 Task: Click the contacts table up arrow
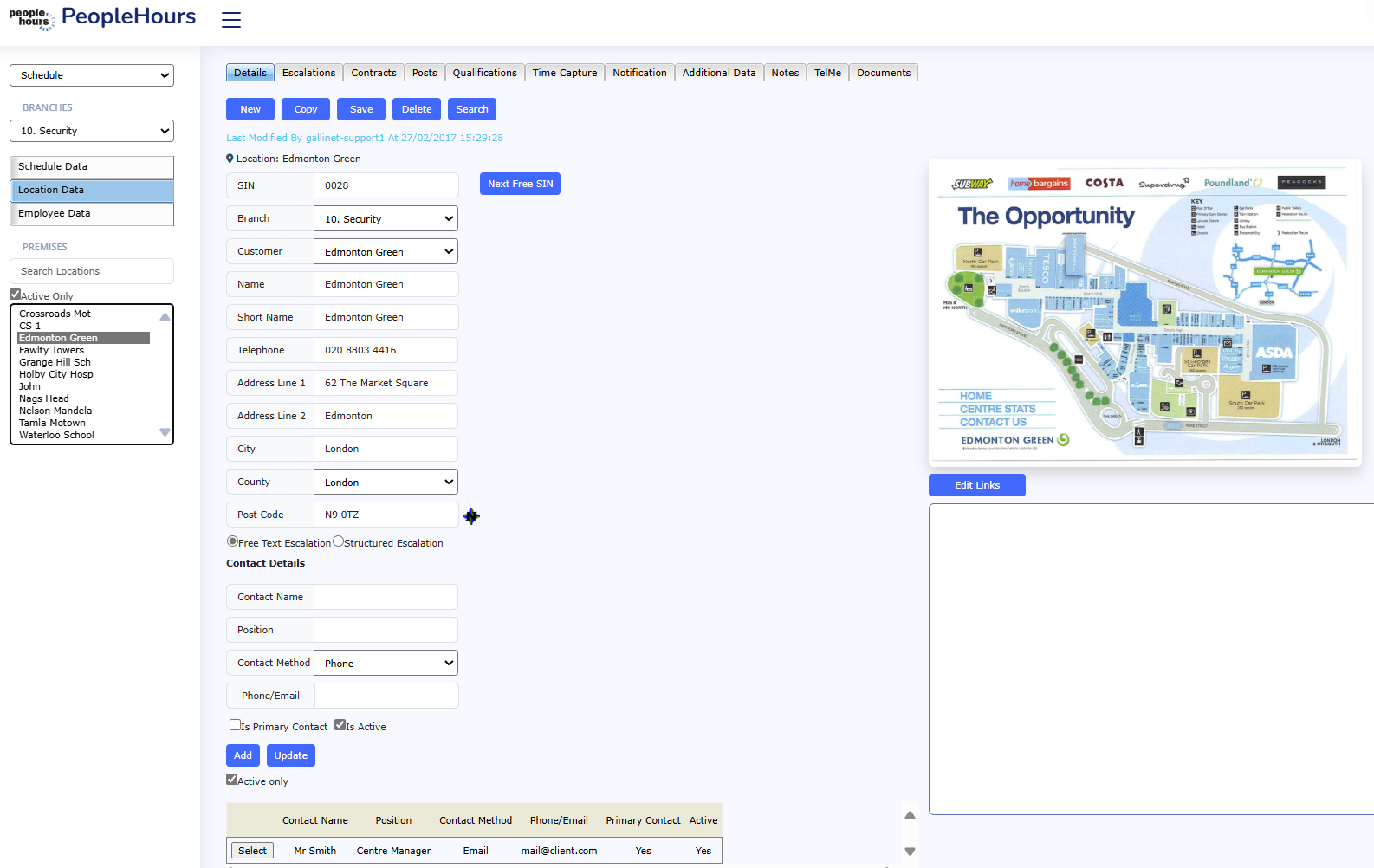[910, 815]
